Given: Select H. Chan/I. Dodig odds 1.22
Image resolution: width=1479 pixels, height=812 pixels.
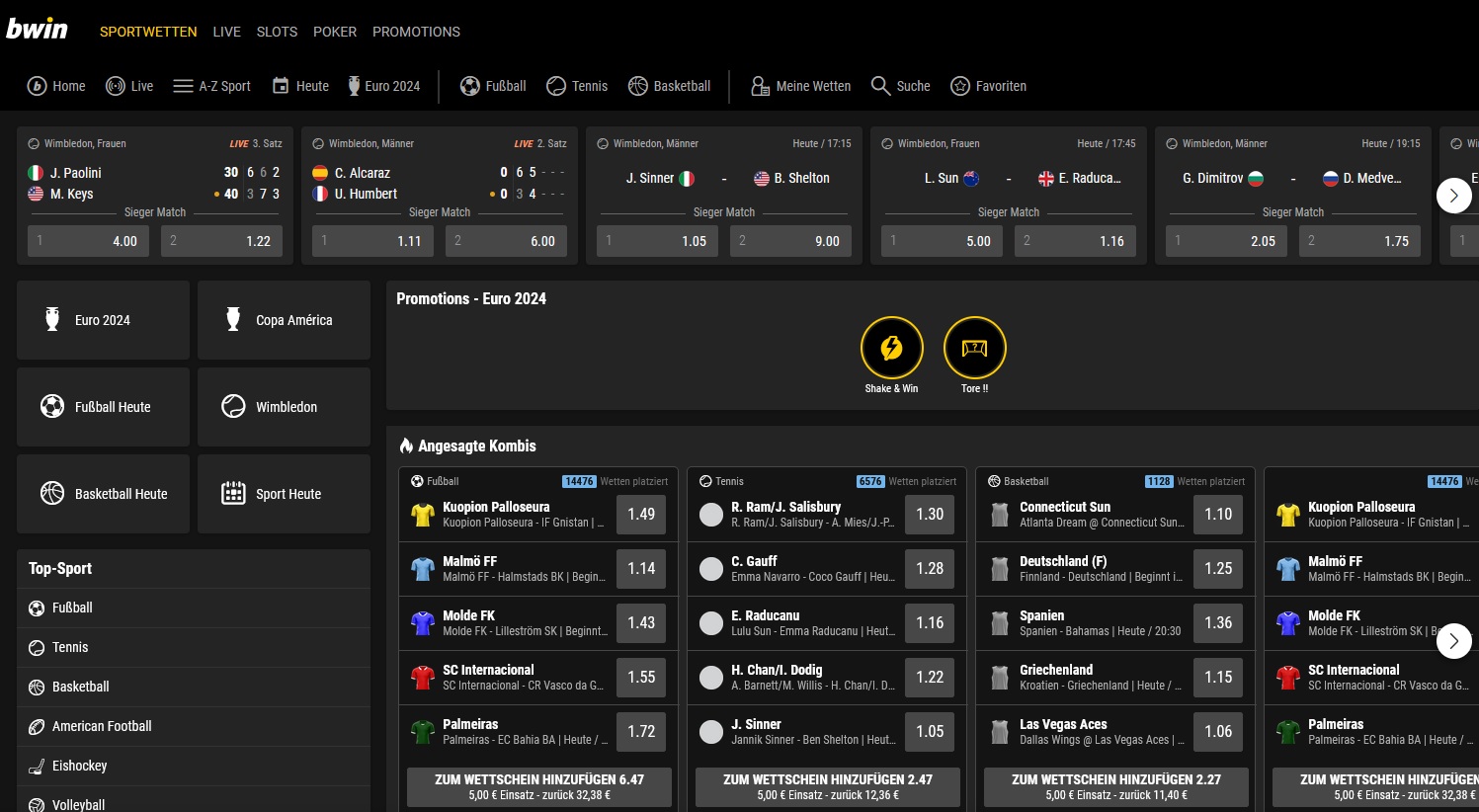Looking at the screenshot, I should point(930,677).
